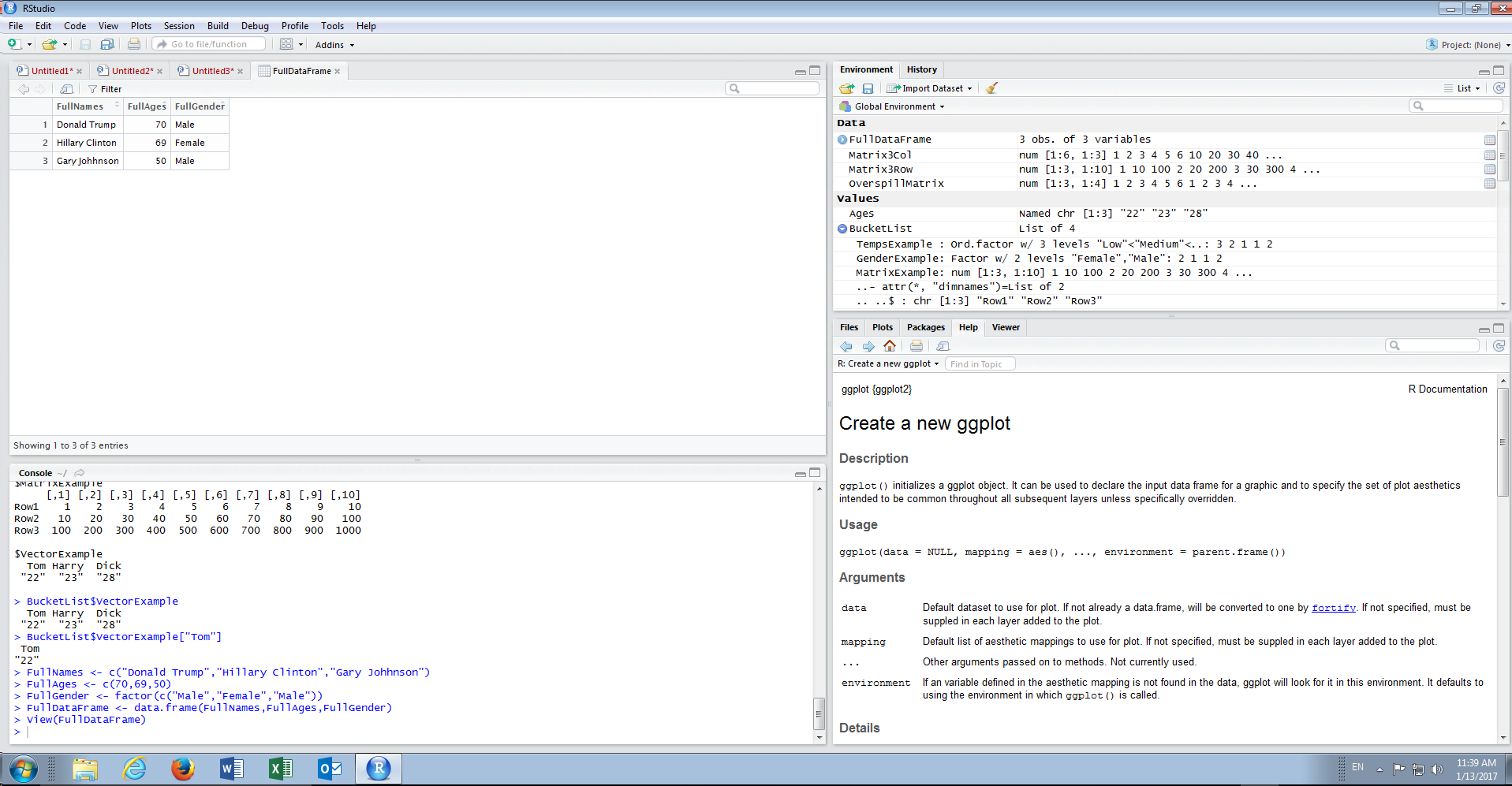
Task: Open the List view mode dropdown
Action: tap(1462, 88)
